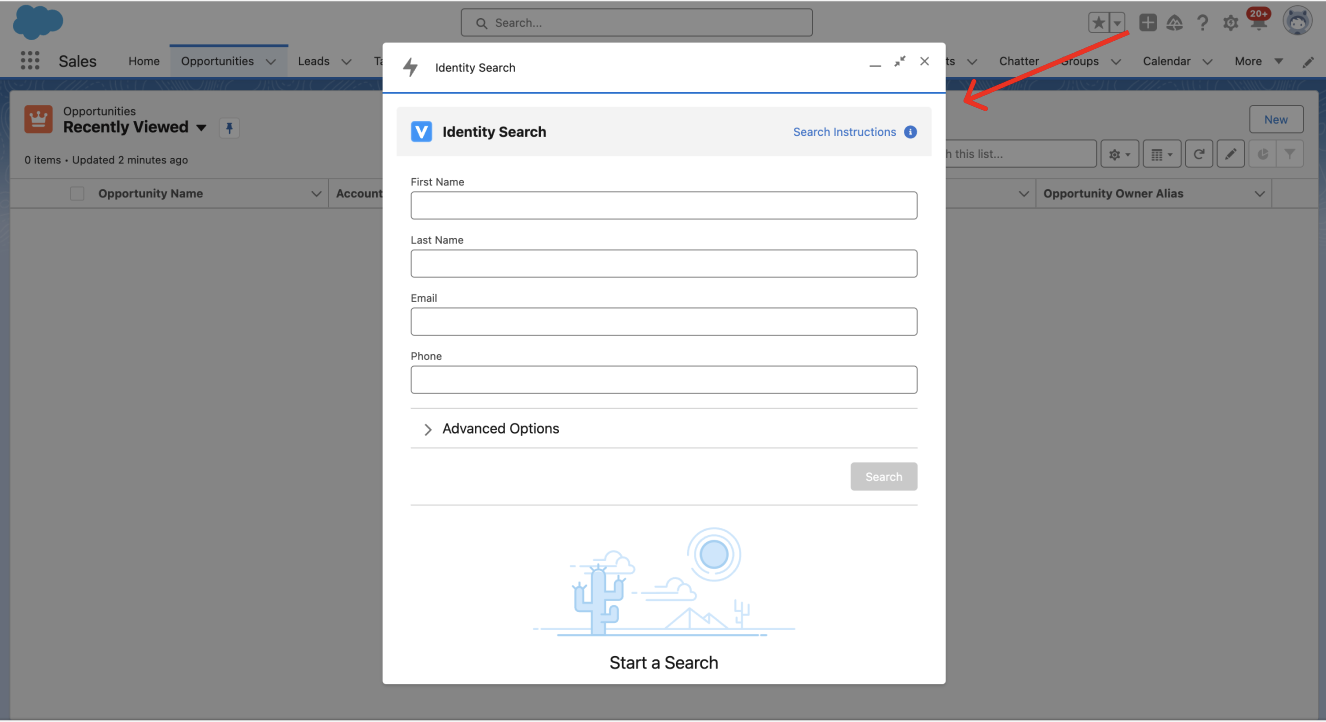Sort by Opportunity Name column header
This screenshot has height=722, width=1326.
pyautogui.click(x=150, y=194)
